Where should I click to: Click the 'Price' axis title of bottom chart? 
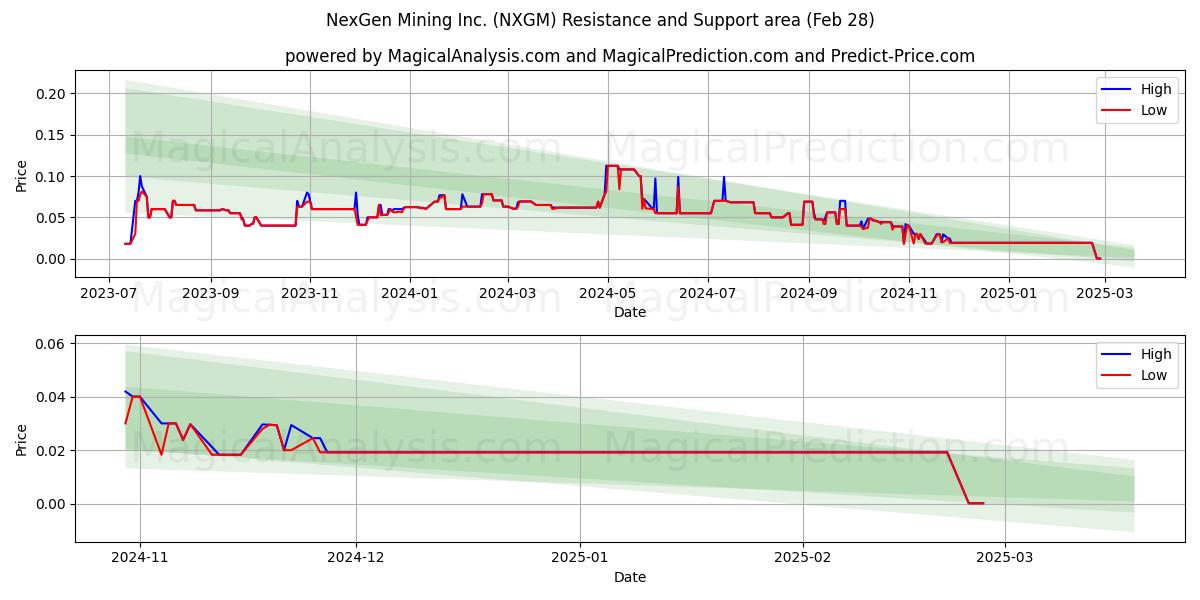point(22,439)
